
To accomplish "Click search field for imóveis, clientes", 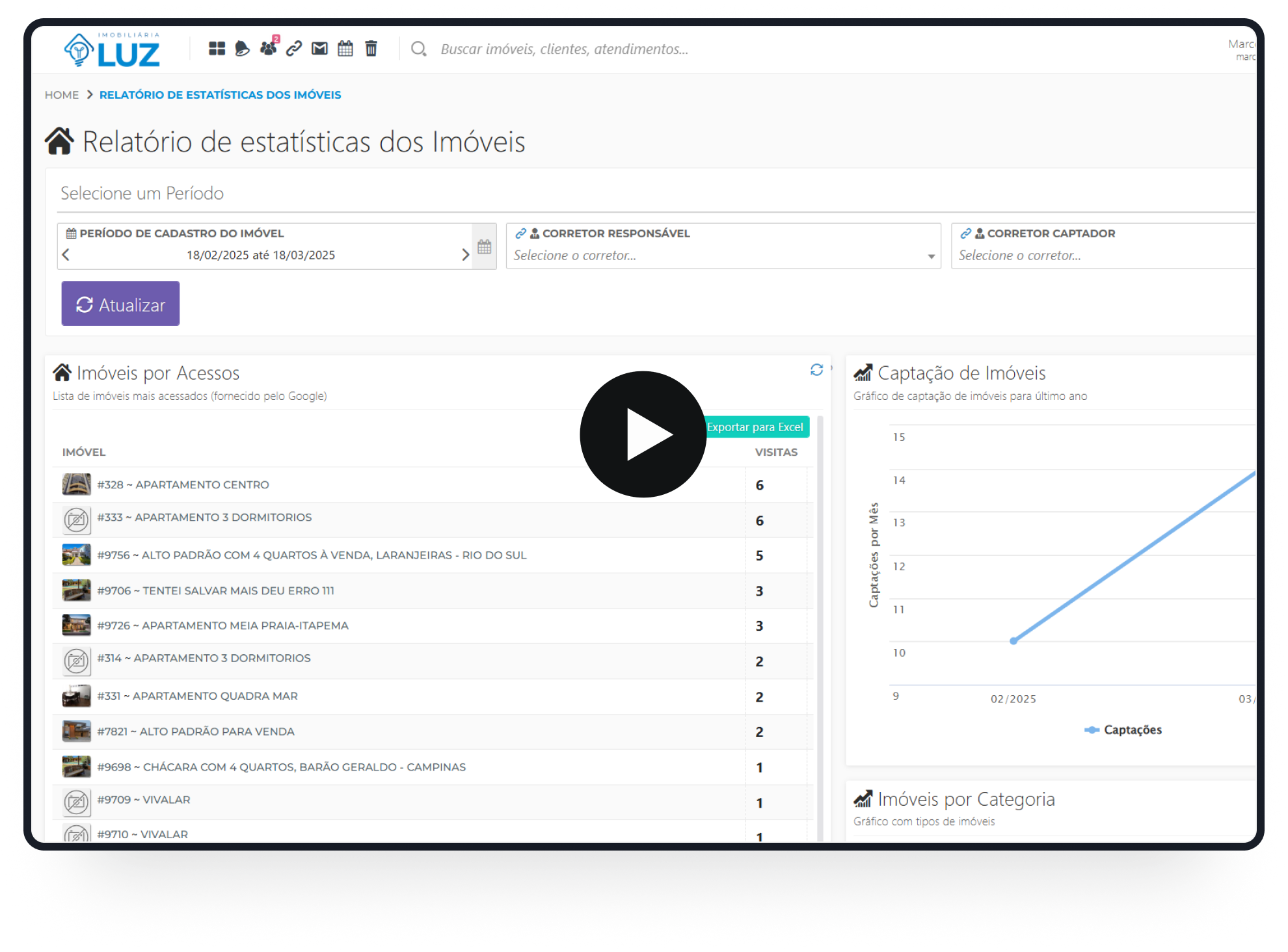I will (564, 49).
